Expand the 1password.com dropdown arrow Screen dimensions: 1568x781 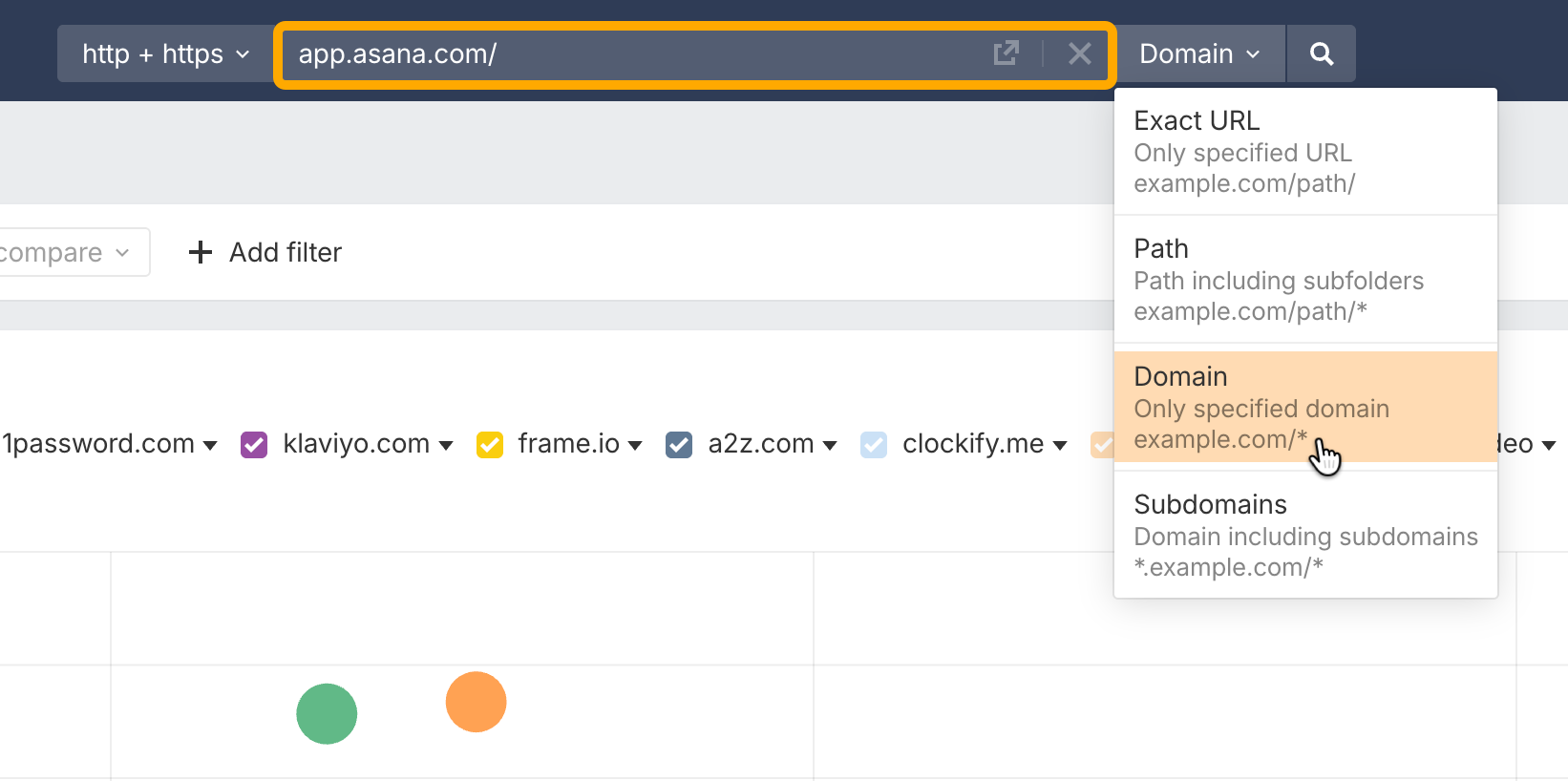pyautogui.click(x=210, y=445)
